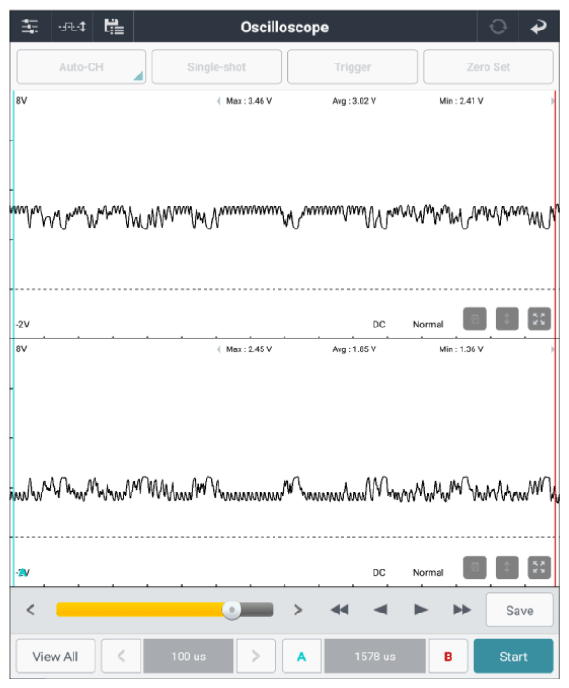Click the Zero Set button
This screenshot has width=569, height=688.
pos(488,67)
